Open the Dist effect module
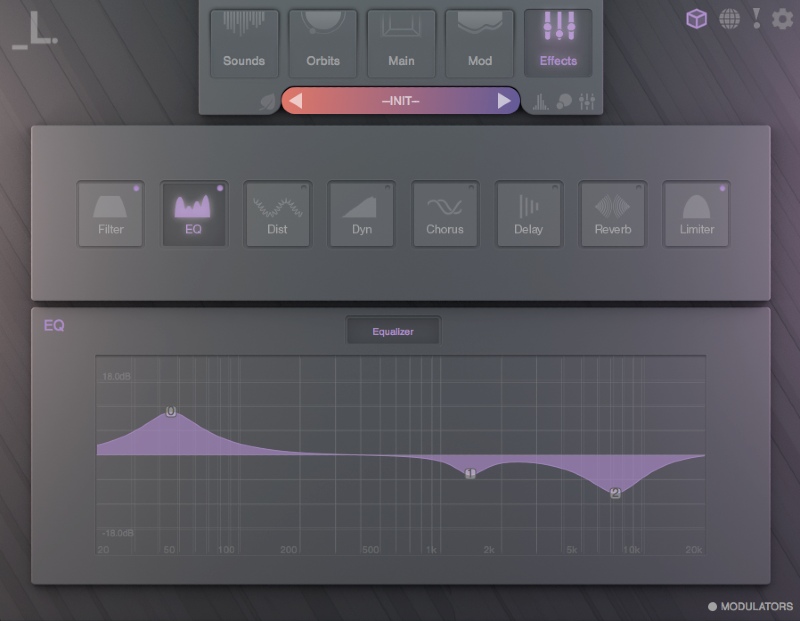800x621 pixels. click(x=278, y=213)
